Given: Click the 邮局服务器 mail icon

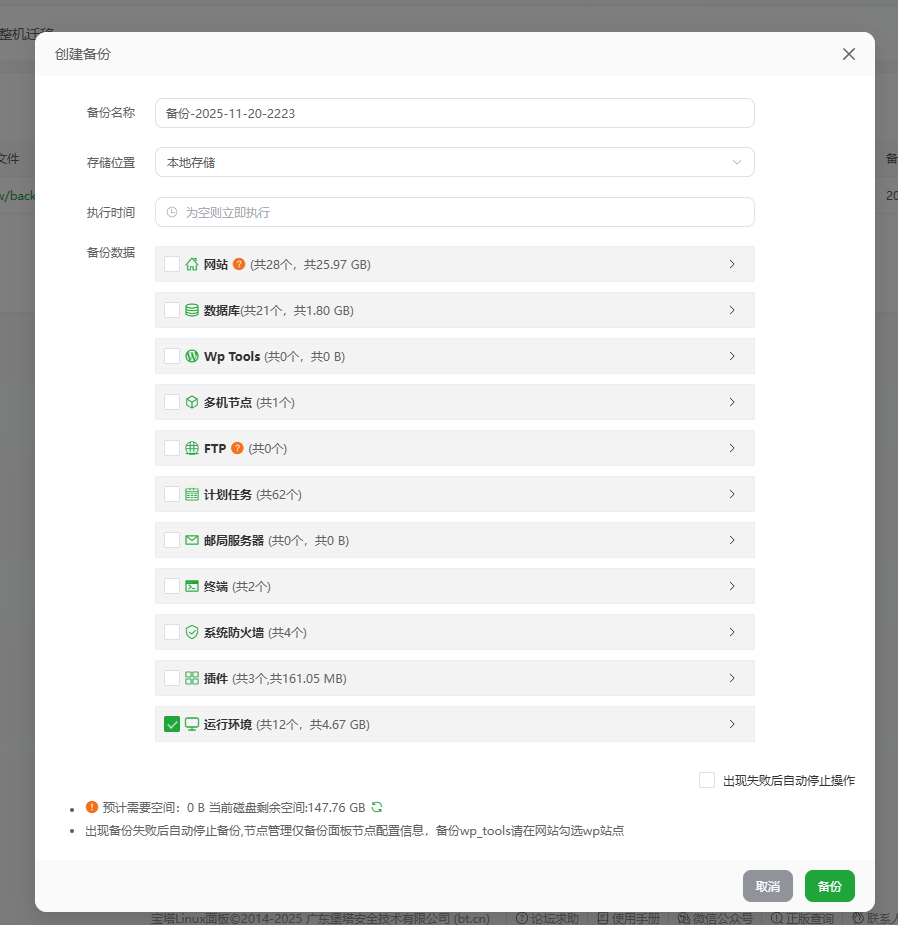Looking at the screenshot, I should point(193,539).
